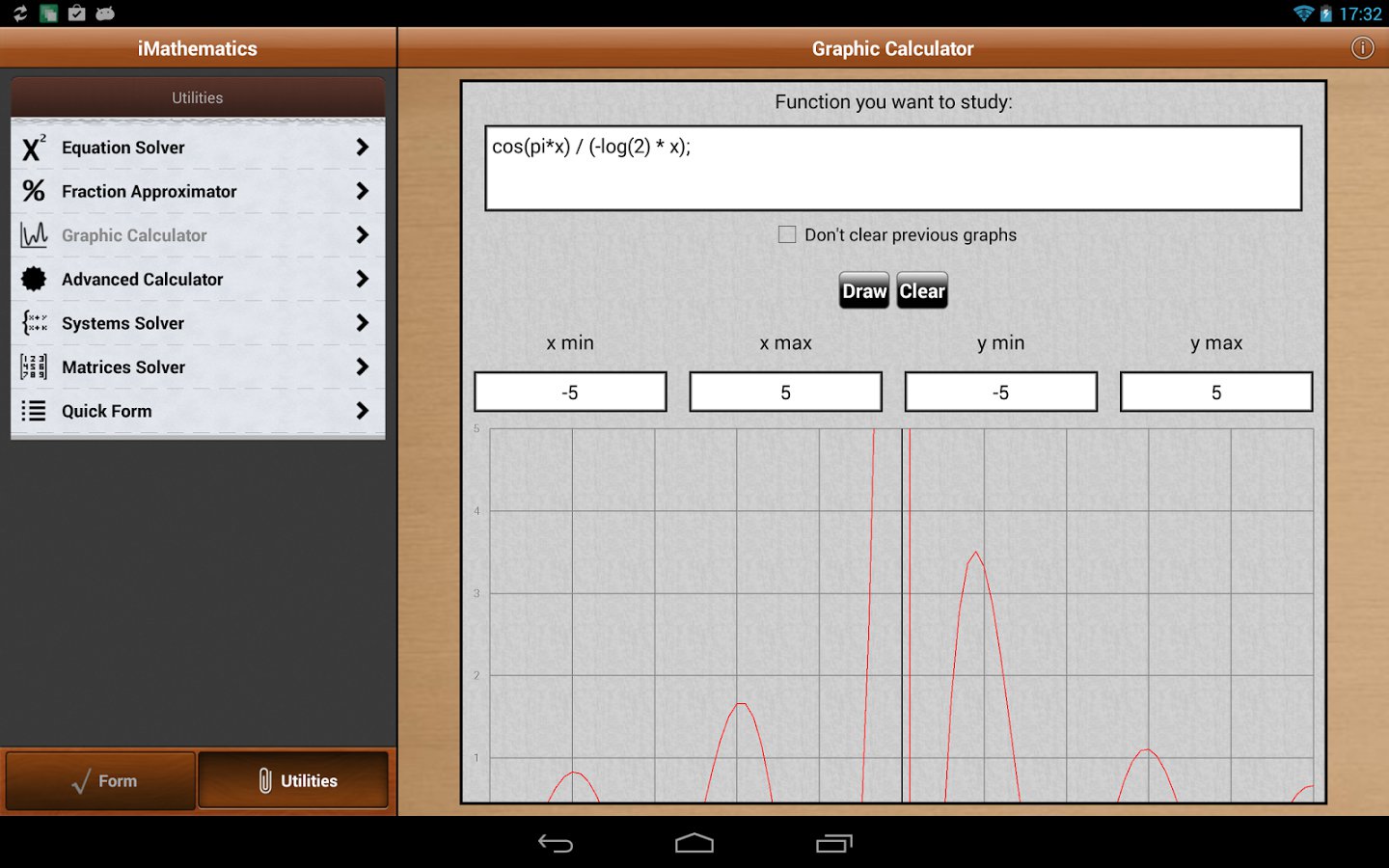Tap the Graphic Calculator graph icon
The image size is (1389, 868).
34,235
